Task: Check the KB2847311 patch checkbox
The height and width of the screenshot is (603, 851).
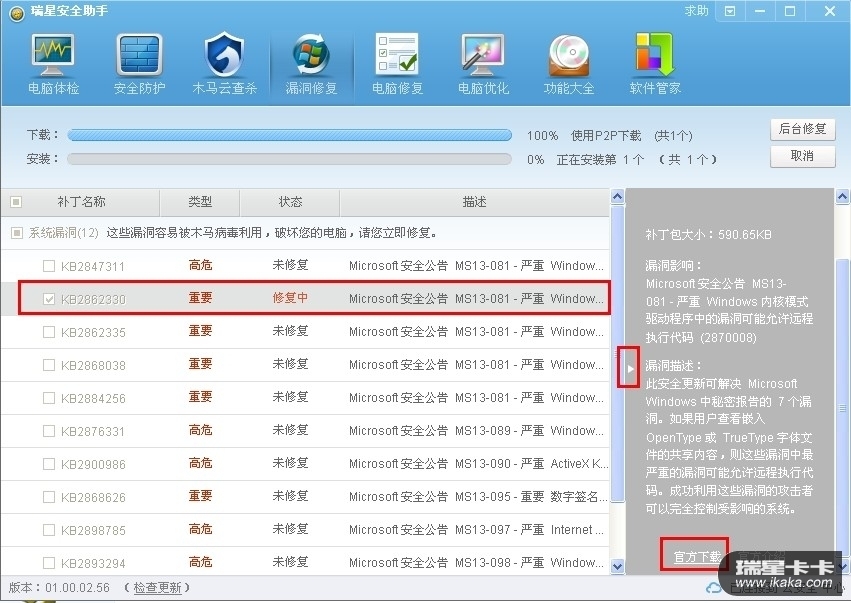Action: click(49, 266)
